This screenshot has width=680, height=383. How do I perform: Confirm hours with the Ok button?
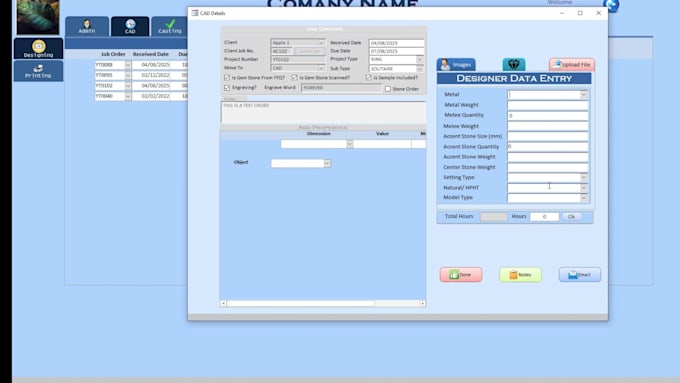(571, 216)
